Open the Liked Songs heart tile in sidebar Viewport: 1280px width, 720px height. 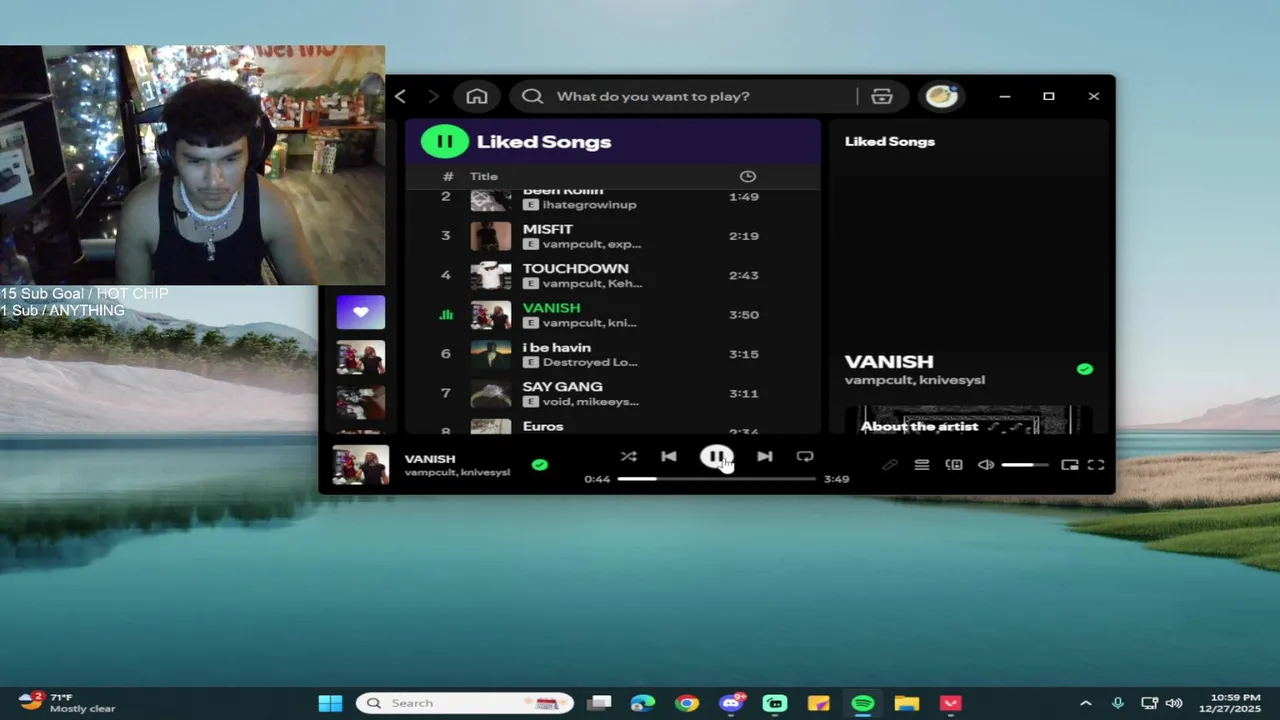(361, 312)
